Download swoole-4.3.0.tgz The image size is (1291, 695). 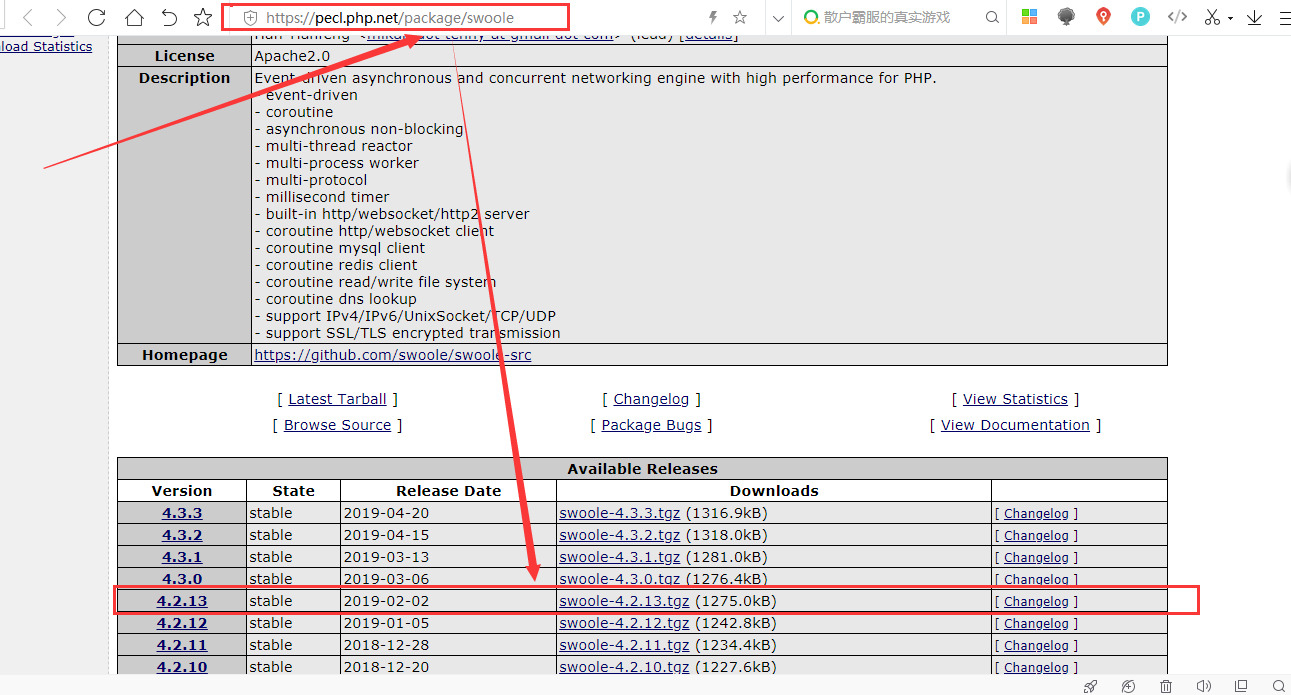coord(620,579)
